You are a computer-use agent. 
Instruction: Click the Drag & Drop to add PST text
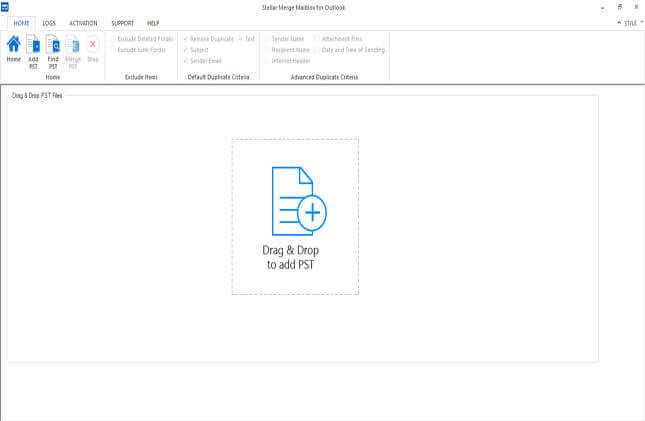coord(295,257)
